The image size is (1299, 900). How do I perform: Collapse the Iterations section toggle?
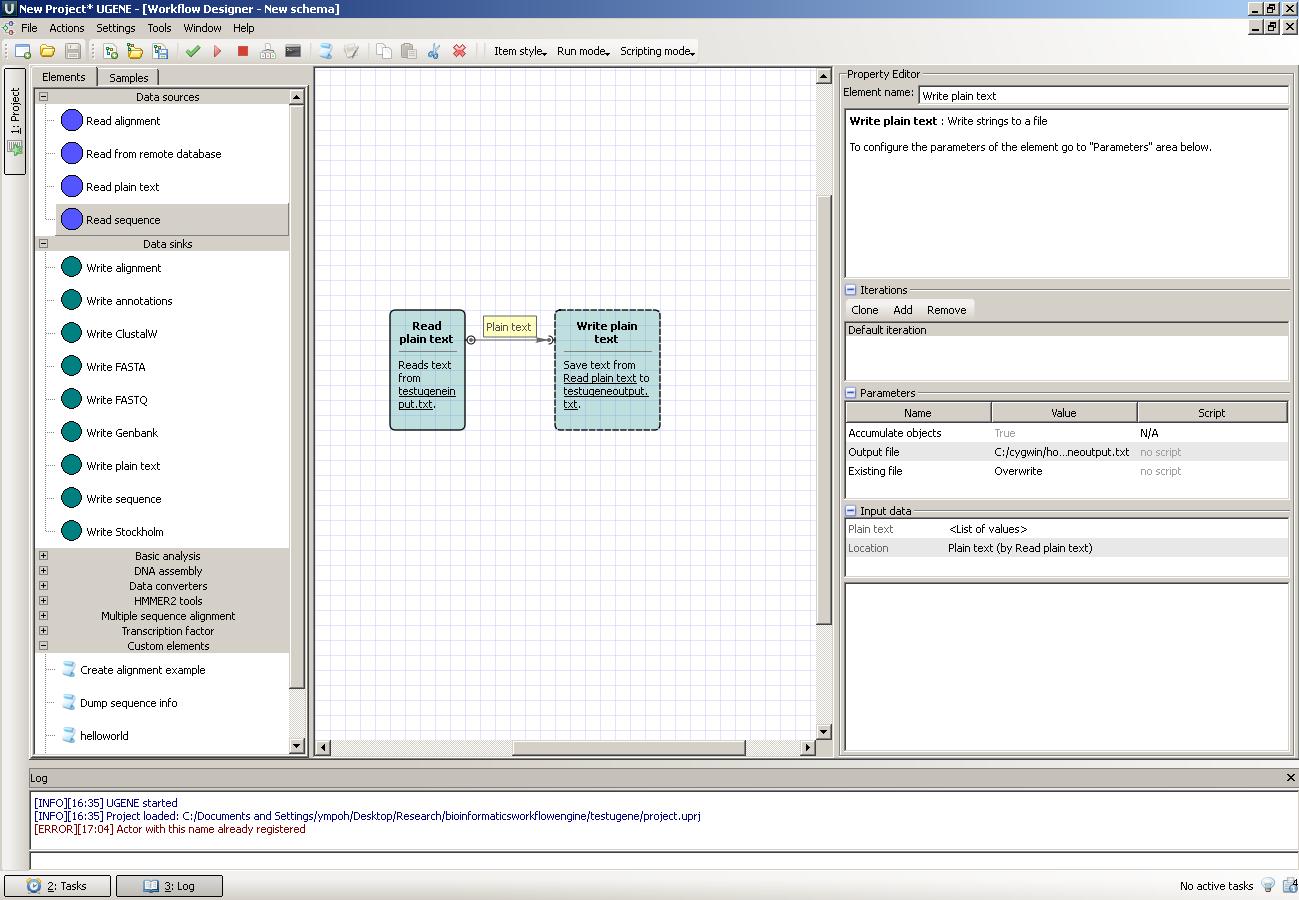(x=851, y=290)
